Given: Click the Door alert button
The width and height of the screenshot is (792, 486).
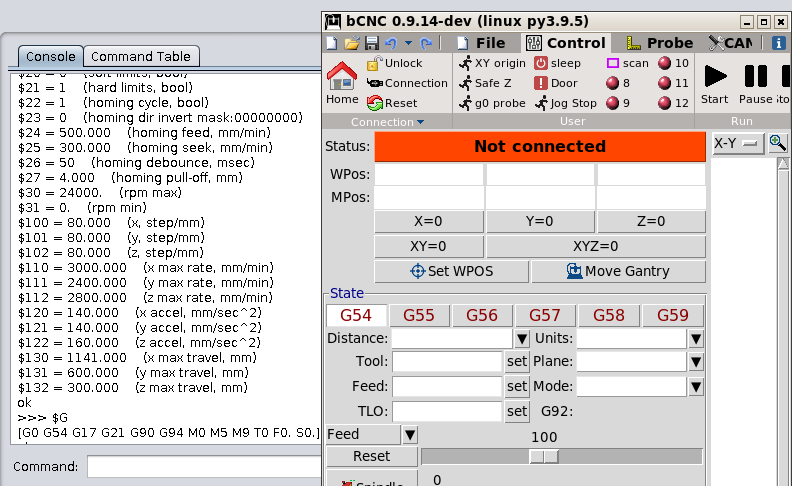Looking at the screenshot, I should tap(556, 83).
